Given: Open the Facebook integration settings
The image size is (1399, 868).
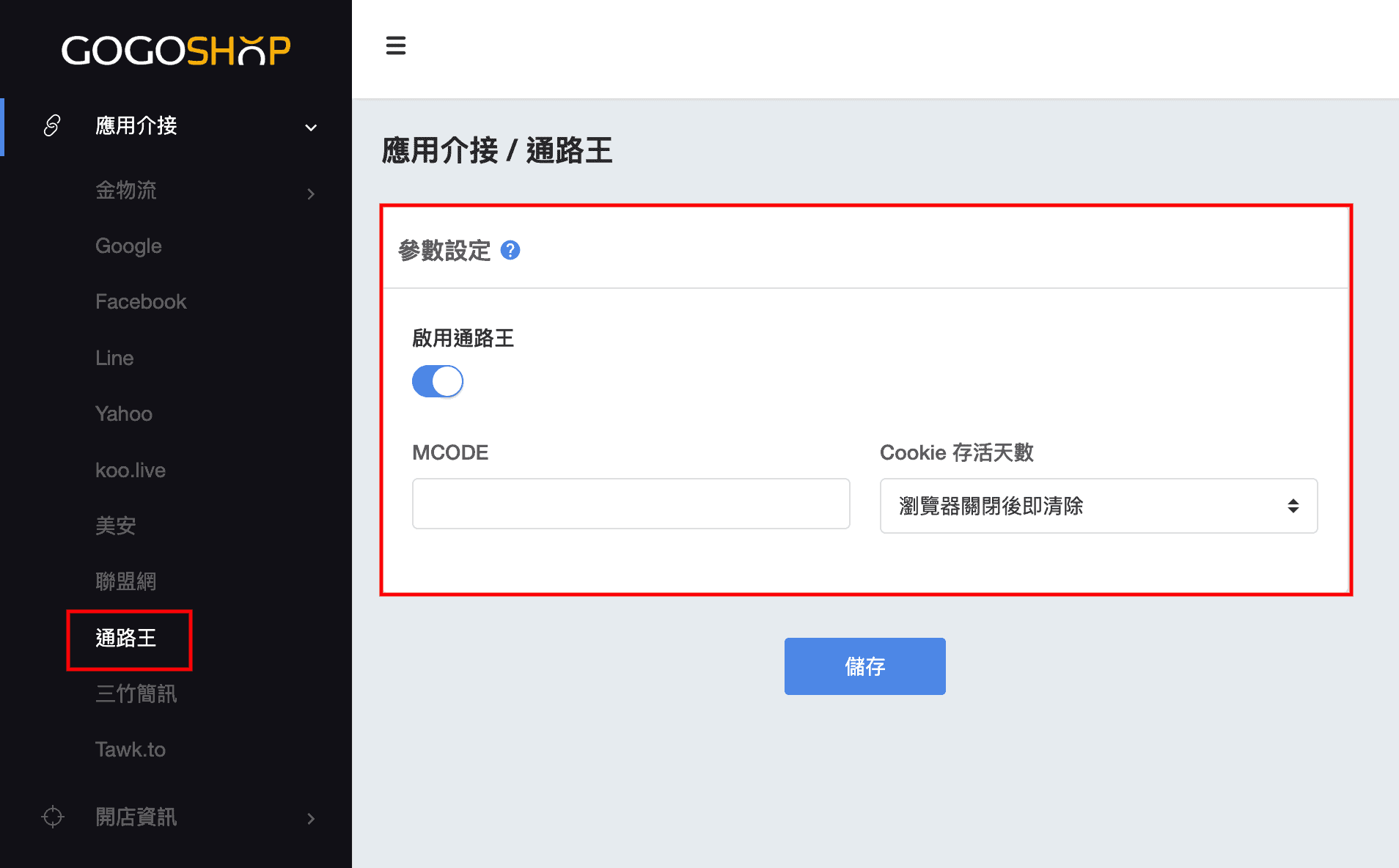Looking at the screenshot, I should point(141,301).
